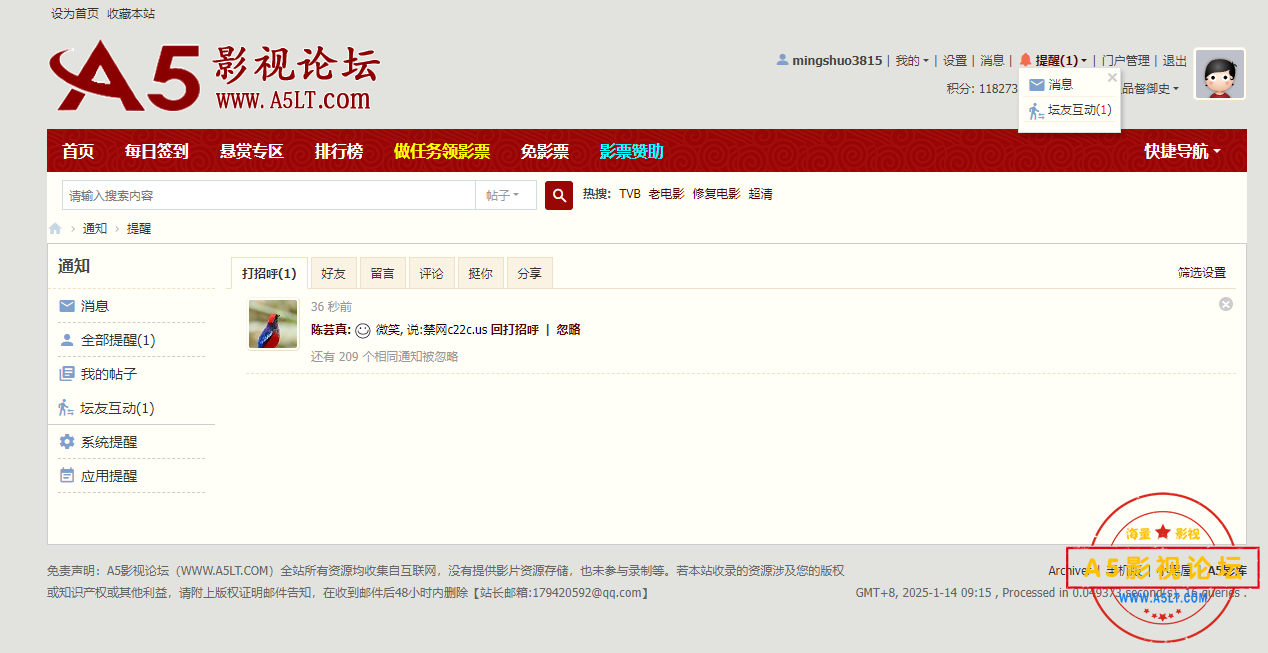The image size is (1268, 653).
Task: Open 首页 in the red navigation bar
Action: point(78,151)
